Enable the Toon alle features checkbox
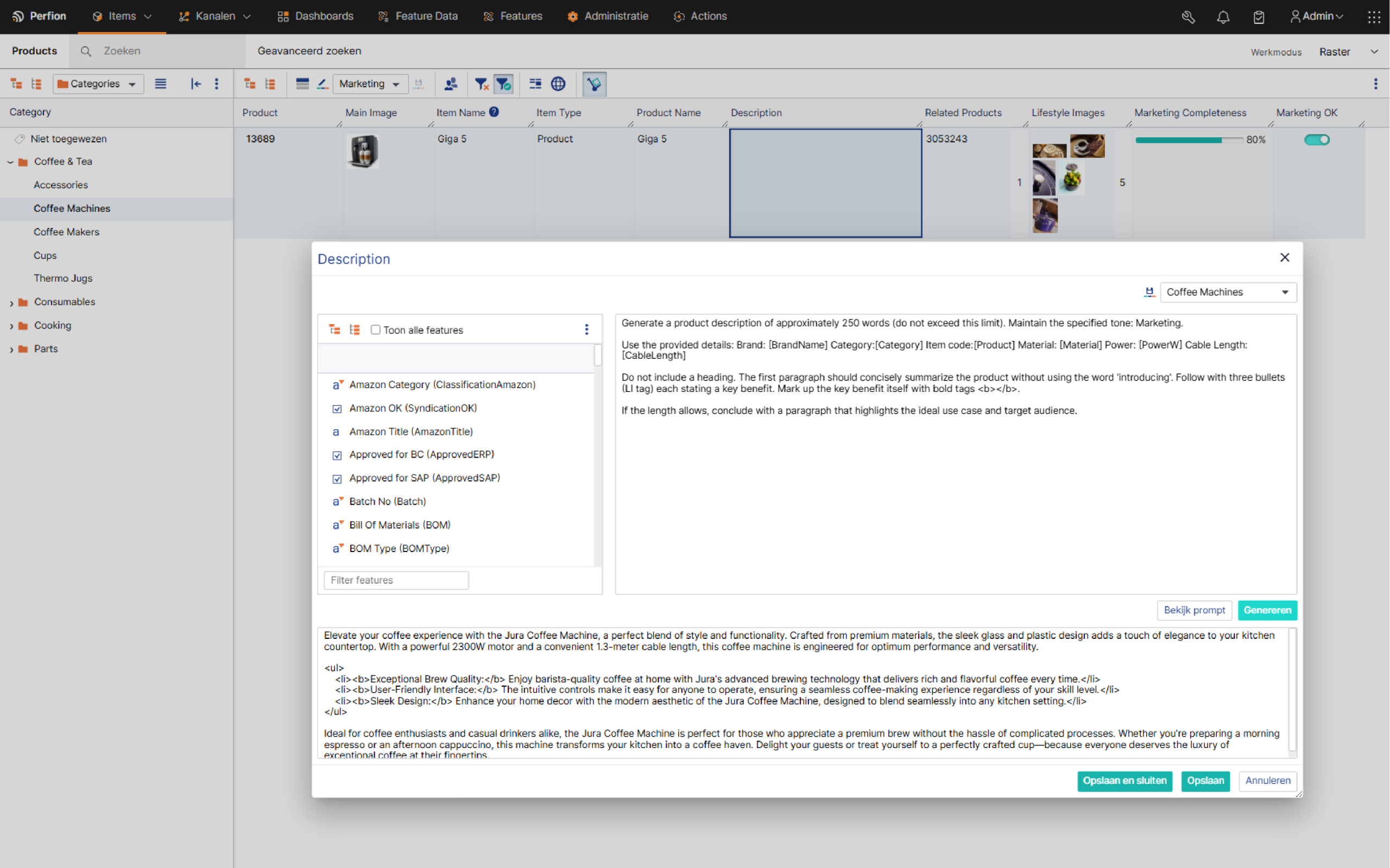This screenshot has height=868, width=1390. (x=376, y=330)
